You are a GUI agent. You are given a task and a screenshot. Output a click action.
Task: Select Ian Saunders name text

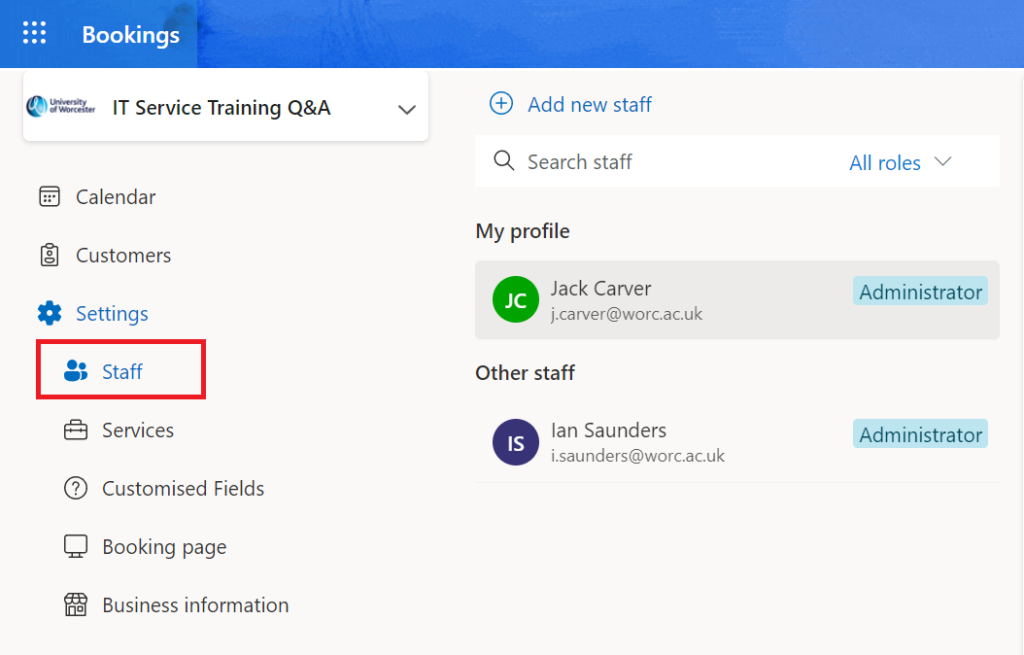point(609,430)
